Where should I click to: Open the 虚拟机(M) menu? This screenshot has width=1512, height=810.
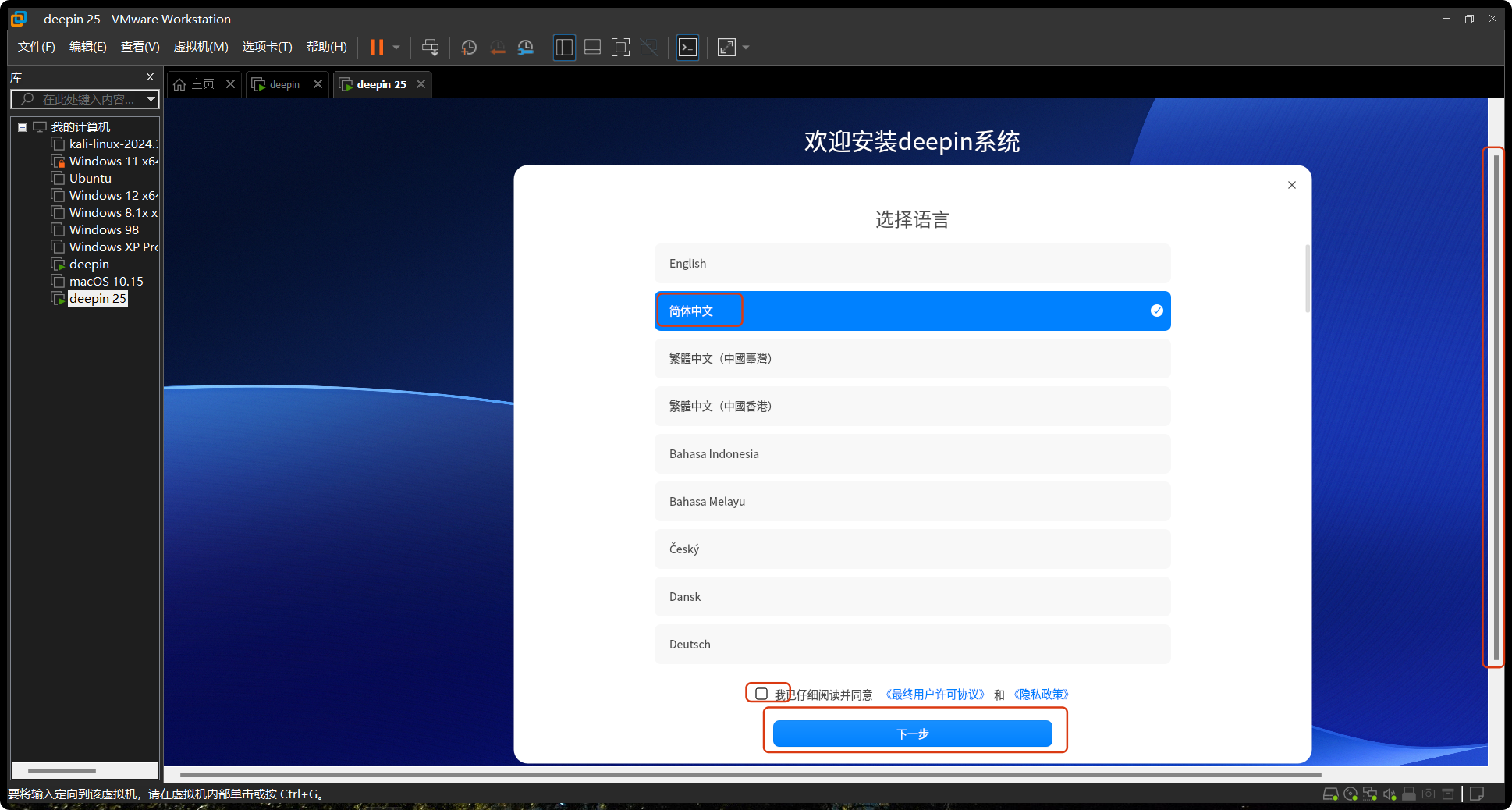[201, 46]
